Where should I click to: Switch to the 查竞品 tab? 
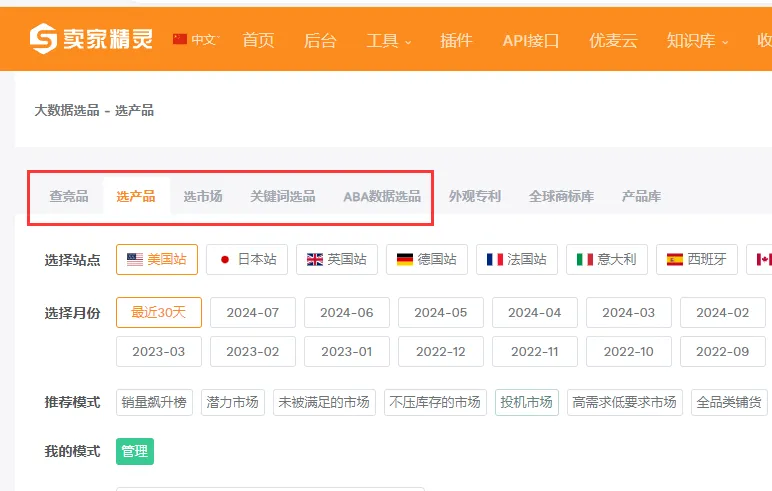click(x=69, y=196)
